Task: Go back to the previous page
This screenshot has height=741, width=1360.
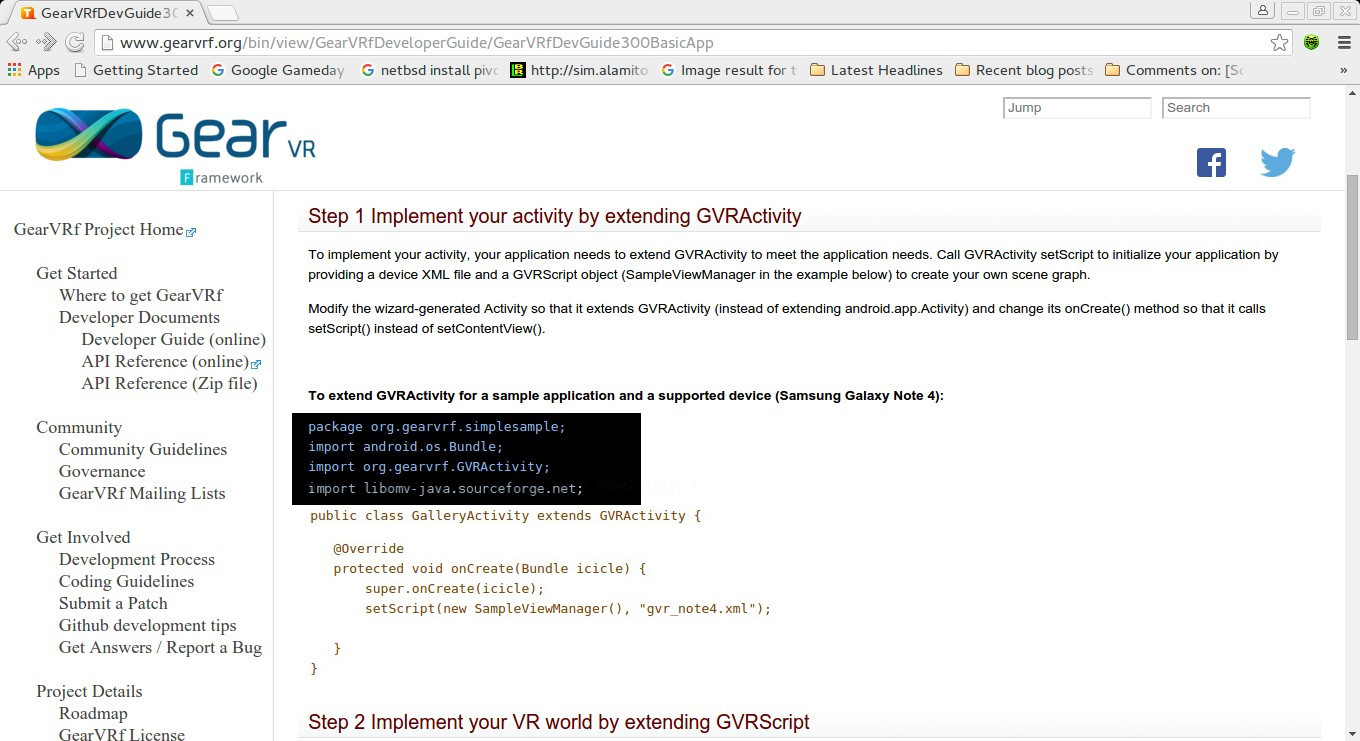Action: (16, 42)
